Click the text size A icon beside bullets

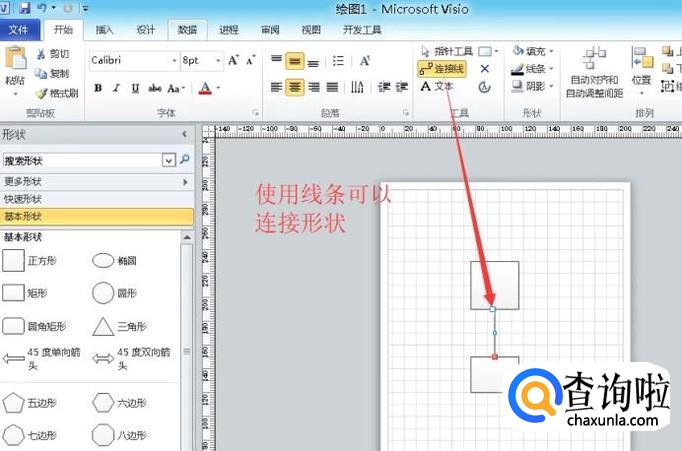coord(364,60)
